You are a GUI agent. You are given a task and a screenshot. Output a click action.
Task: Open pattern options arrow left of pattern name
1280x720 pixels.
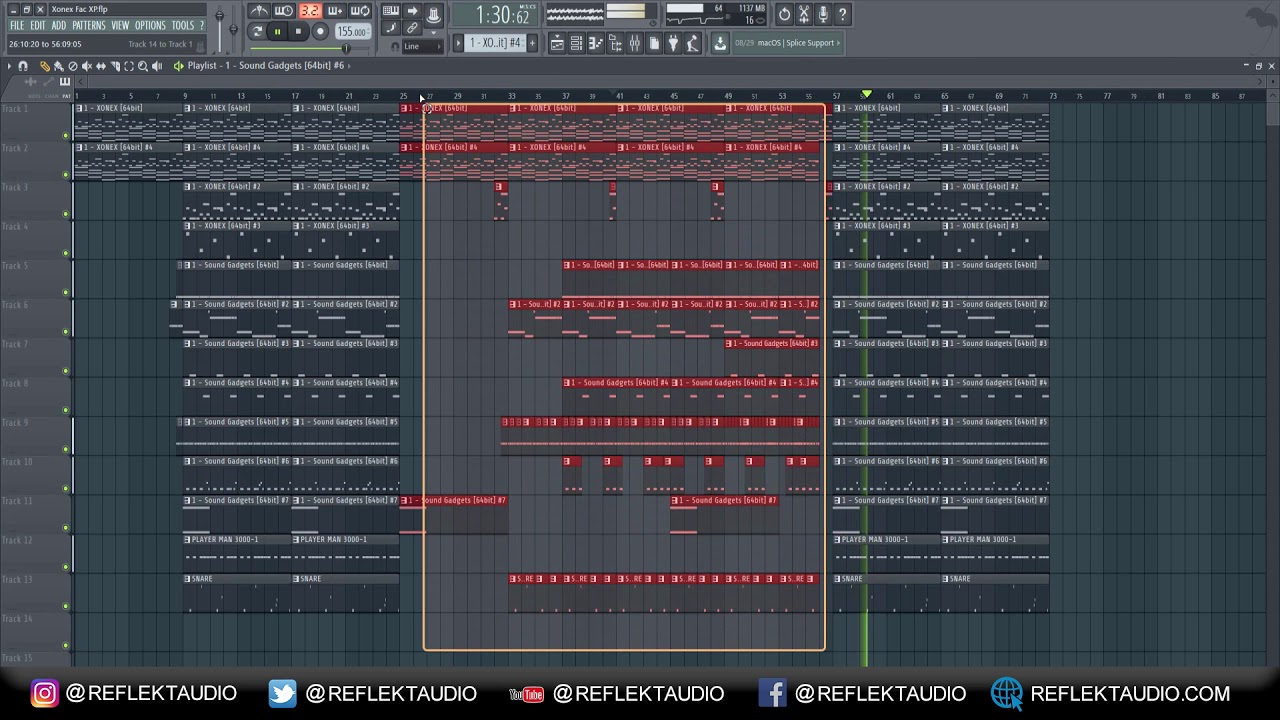[x=458, y=43]
